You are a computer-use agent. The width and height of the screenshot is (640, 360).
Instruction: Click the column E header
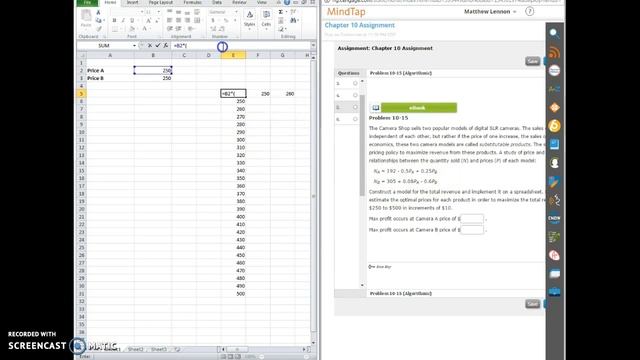tap(233, 55)
